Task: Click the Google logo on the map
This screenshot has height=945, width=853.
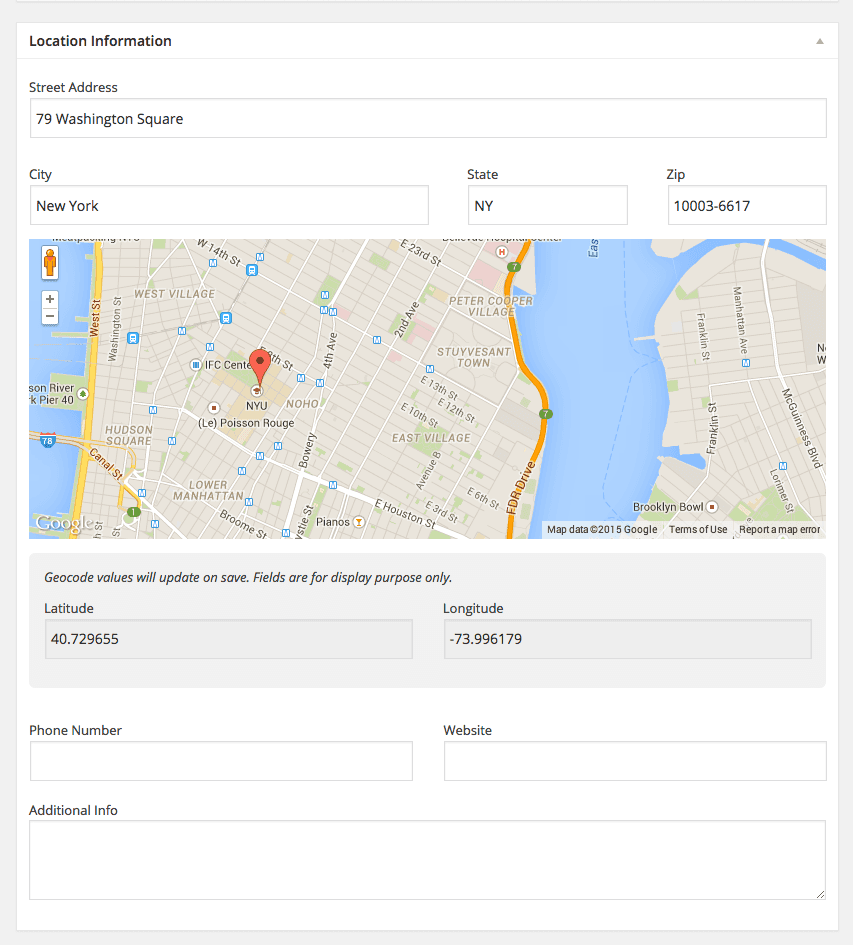Action: point(64,523)
